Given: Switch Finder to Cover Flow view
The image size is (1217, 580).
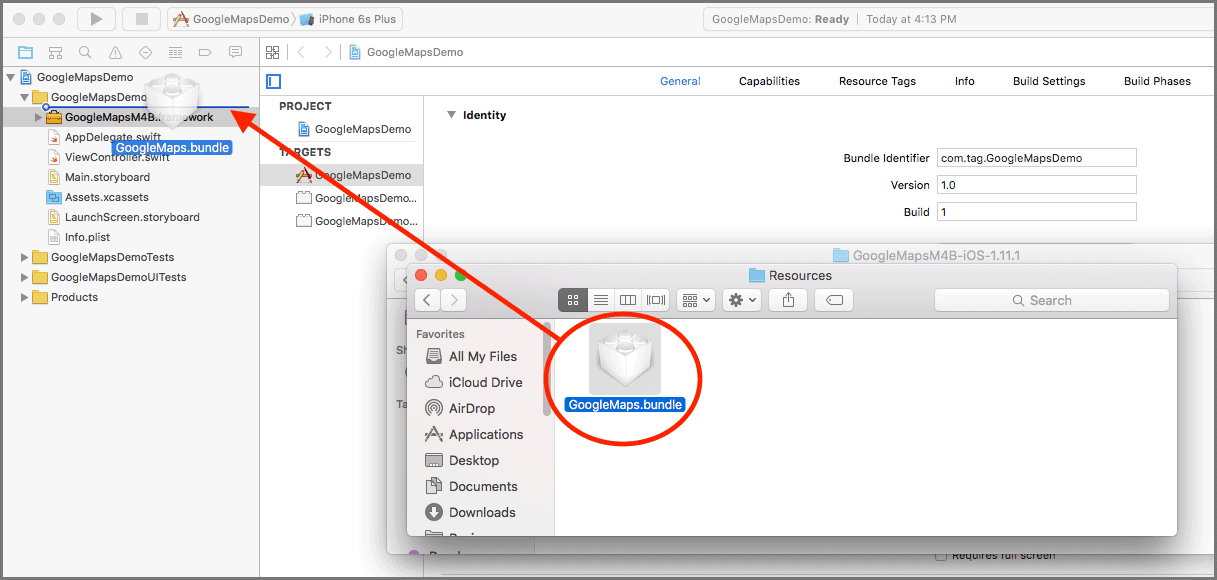Looking at the screenshot, I should (656, 300).
